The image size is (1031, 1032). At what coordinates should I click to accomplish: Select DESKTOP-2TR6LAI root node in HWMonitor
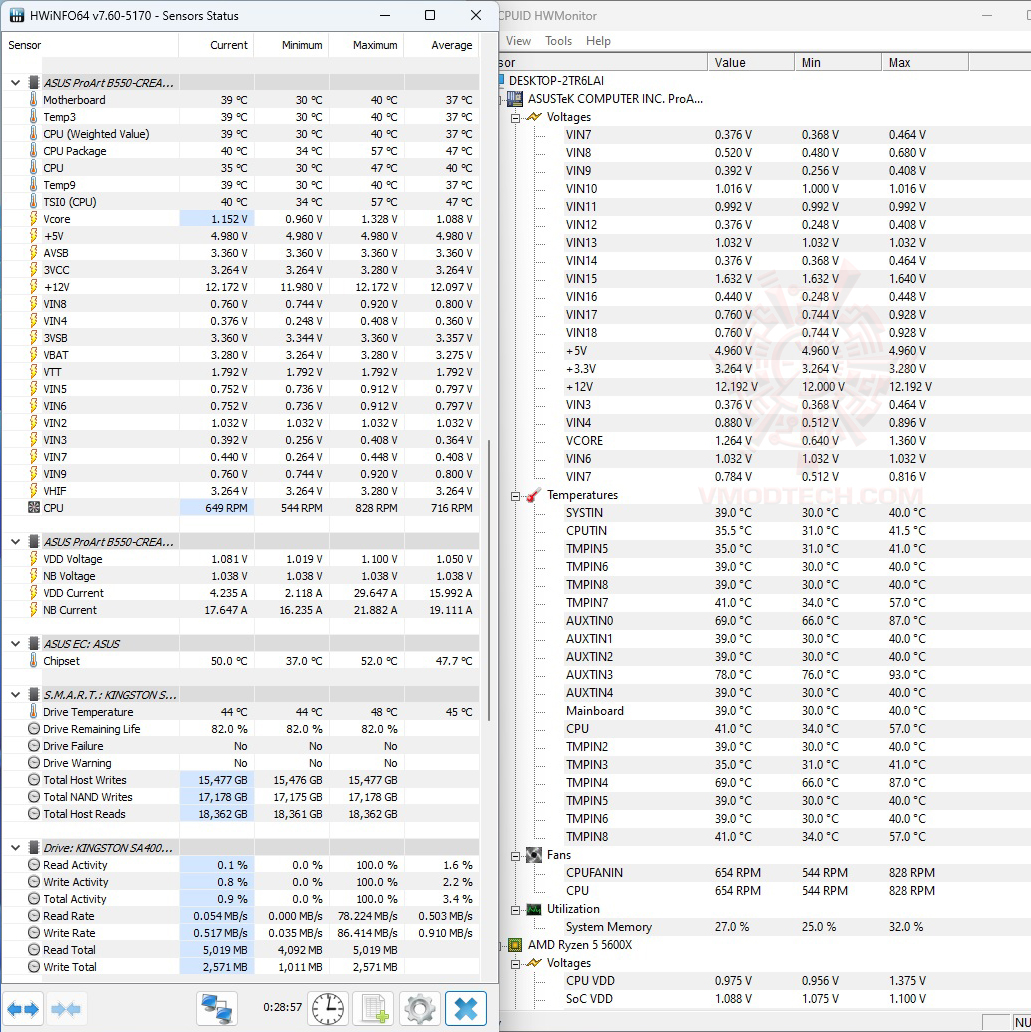click(556, 80)
